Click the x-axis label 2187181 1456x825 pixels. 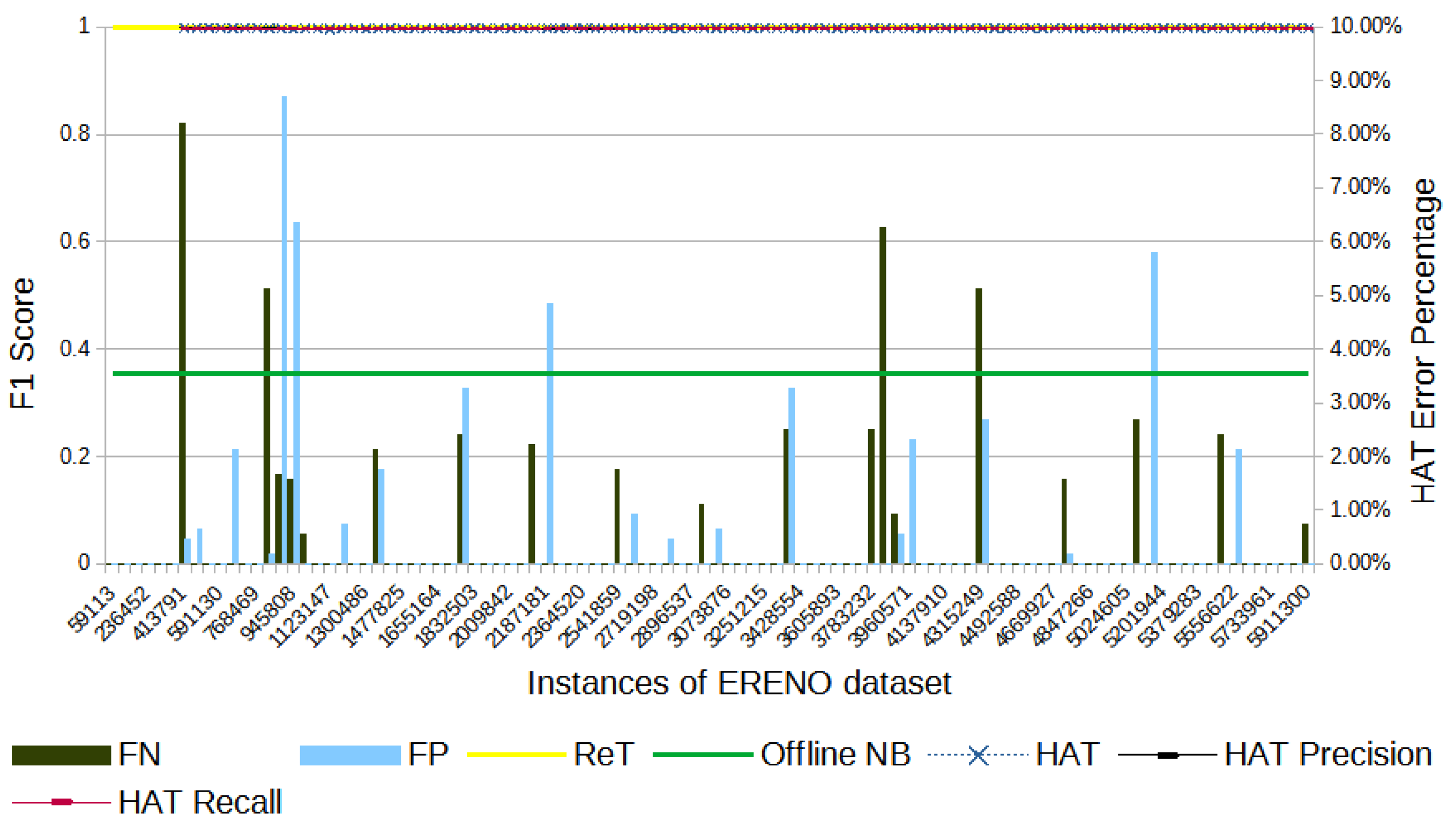(x=519, y=617)
